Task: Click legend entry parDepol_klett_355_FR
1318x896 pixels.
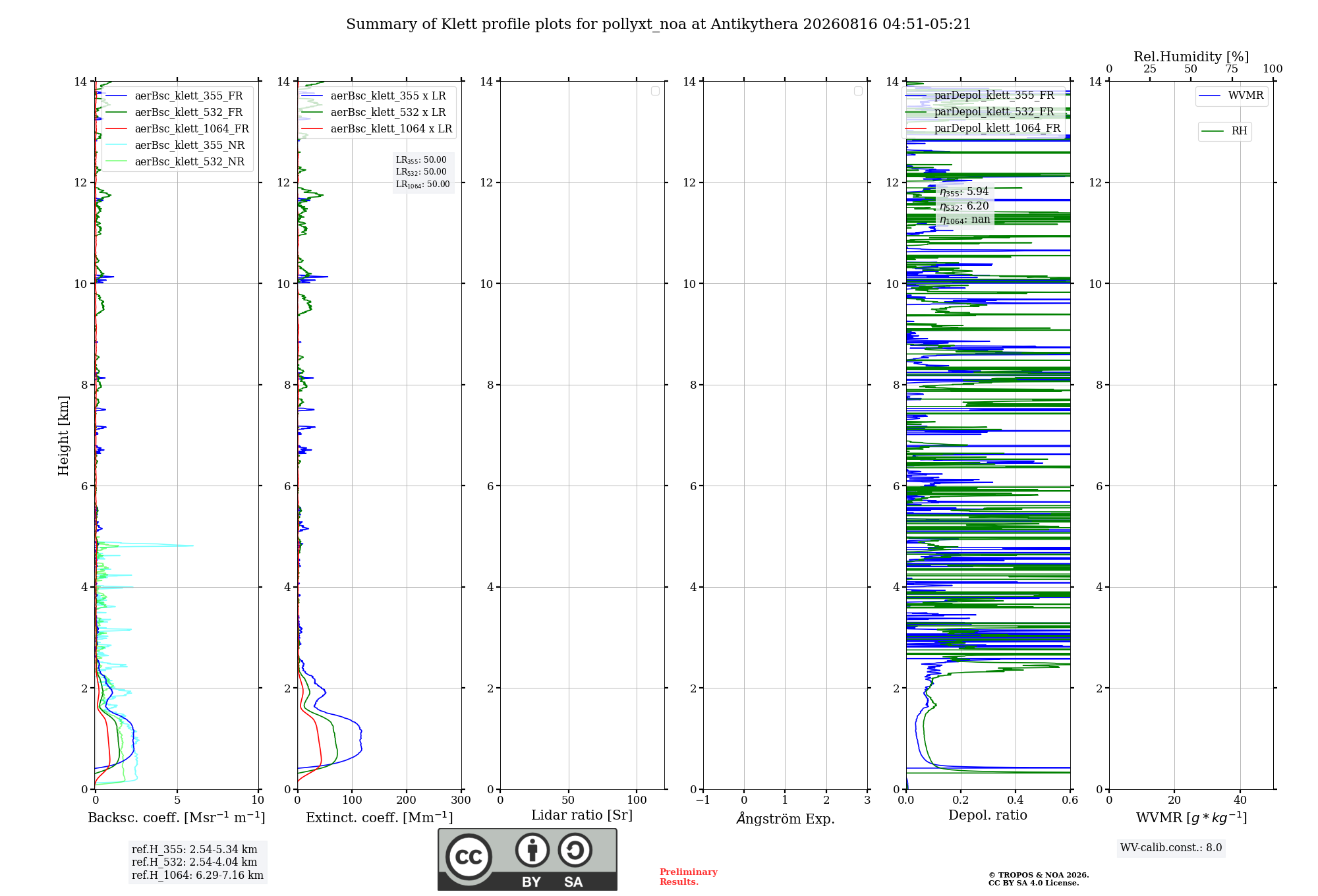Action: pyautogui.click(x=981, y=95)
